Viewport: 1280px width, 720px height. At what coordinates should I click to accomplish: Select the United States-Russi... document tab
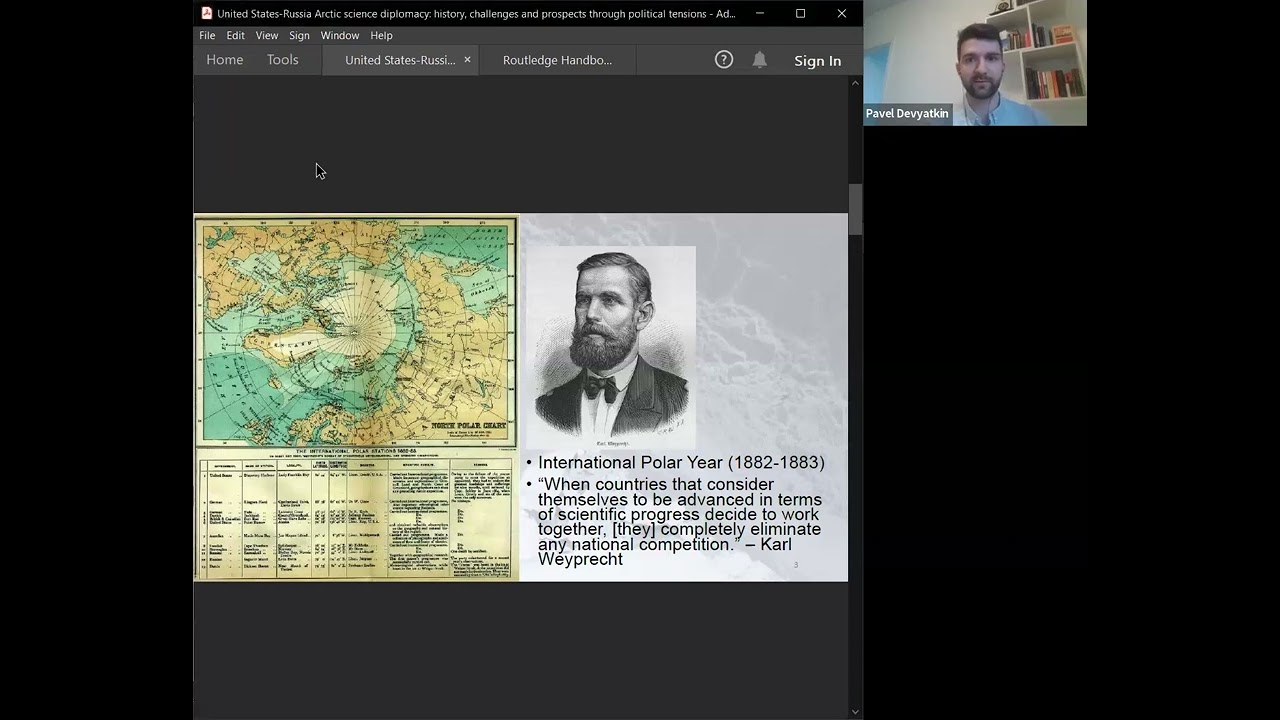tap(400, 60)
